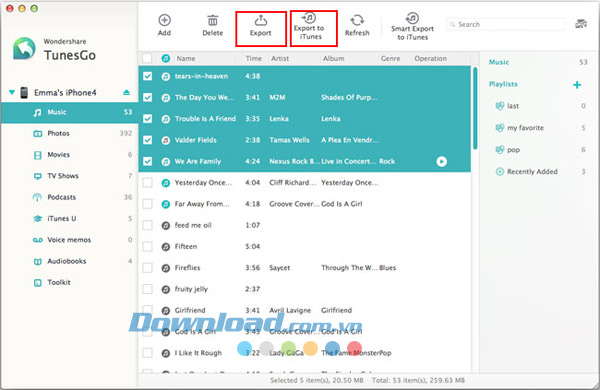
Task: Open Photos in the sidebar
Action: coord(70,134)
